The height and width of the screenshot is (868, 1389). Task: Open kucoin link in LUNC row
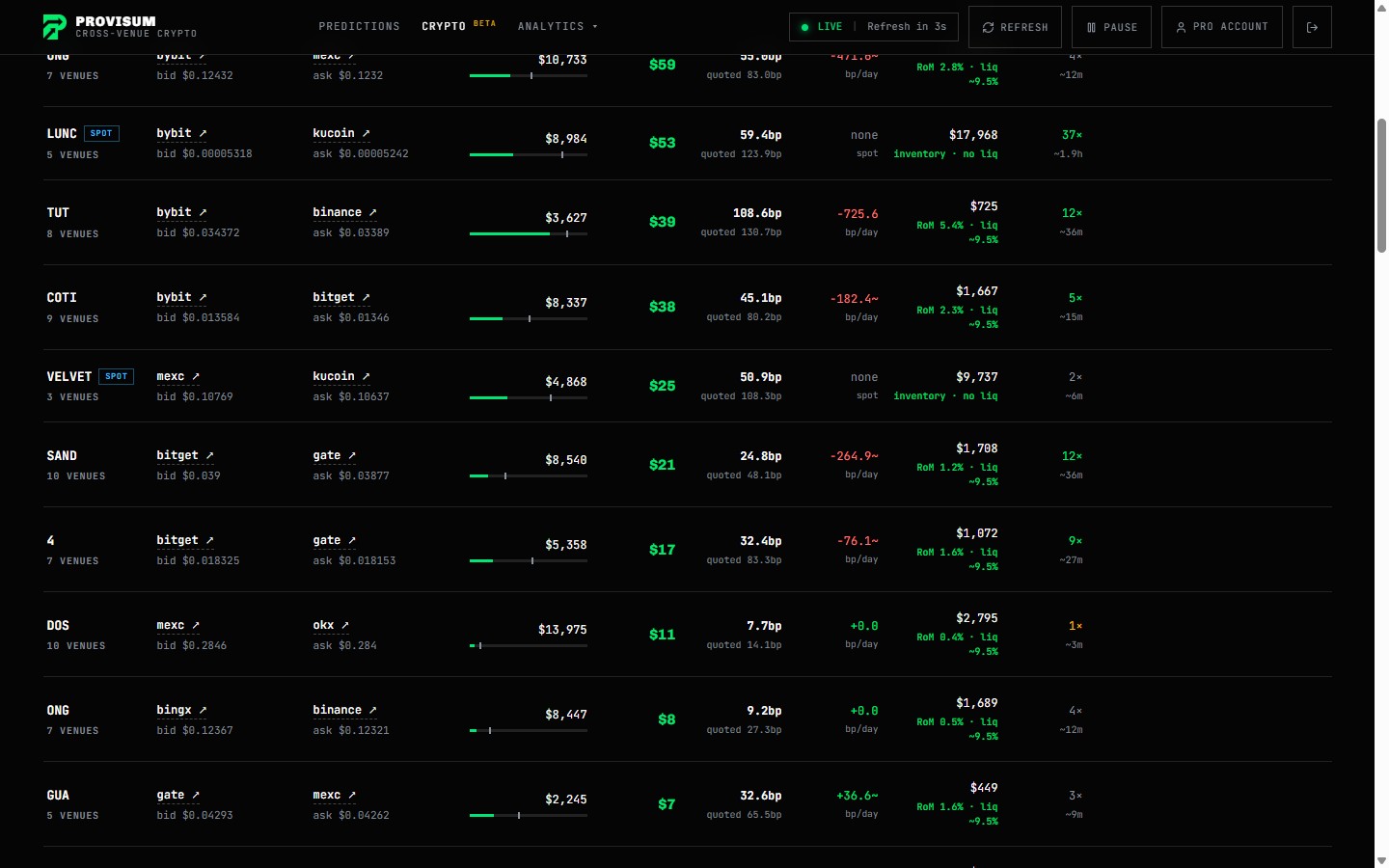341,133
